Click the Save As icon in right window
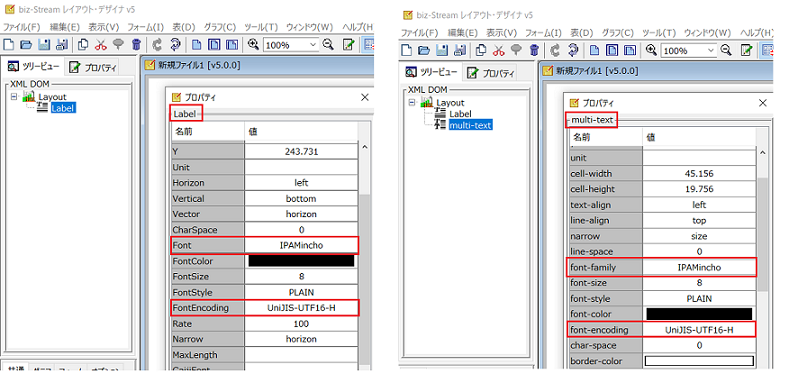The width and height of the screenshot is (789, 383). coord(459,50)
